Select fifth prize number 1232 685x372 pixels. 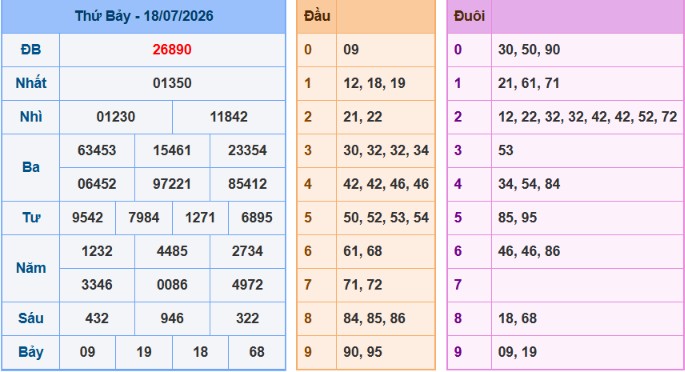97,251
